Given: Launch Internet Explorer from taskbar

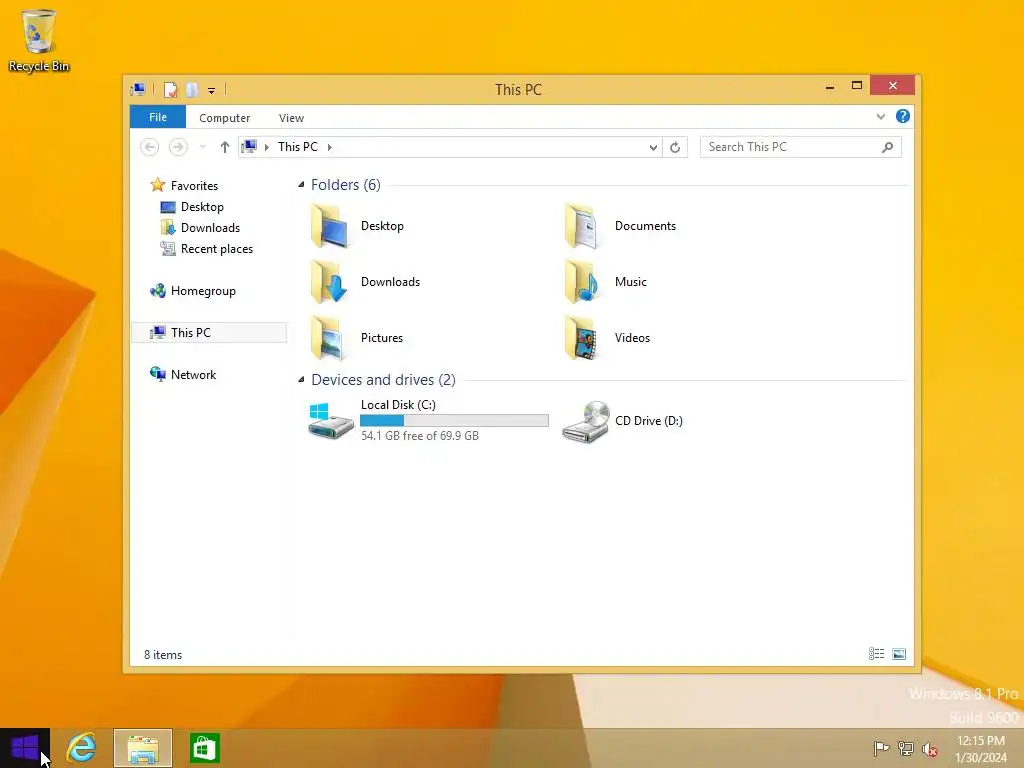Looking at the screenshot, I should 82,748.
